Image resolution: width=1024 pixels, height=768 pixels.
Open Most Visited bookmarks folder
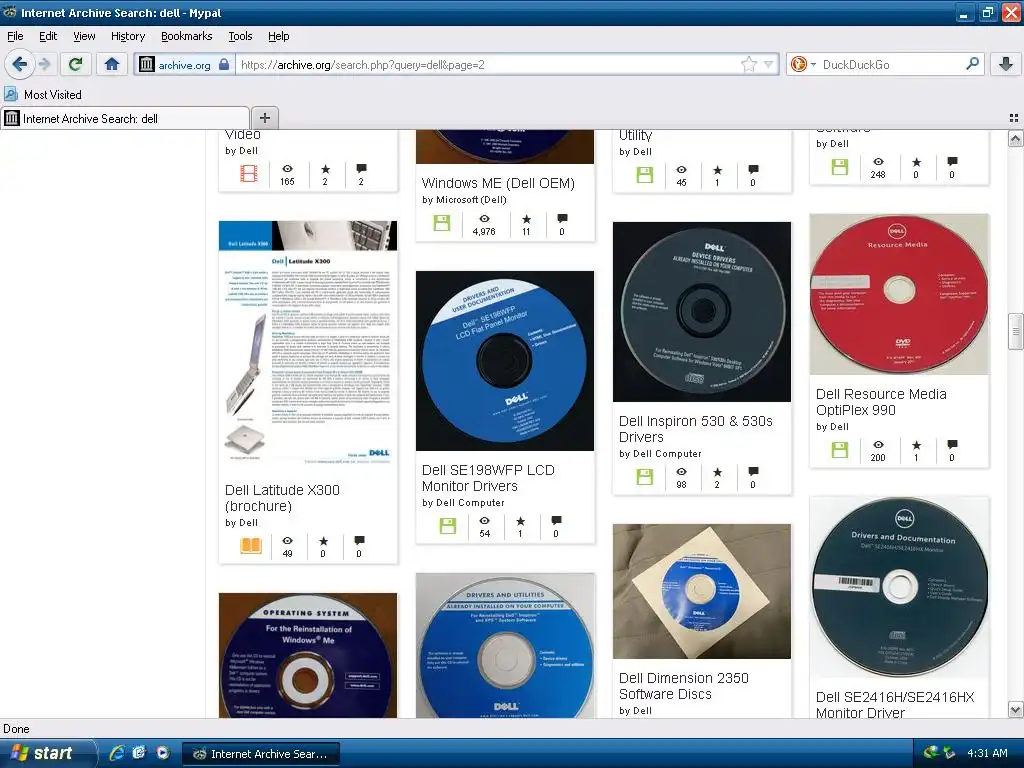click(43, 94)
